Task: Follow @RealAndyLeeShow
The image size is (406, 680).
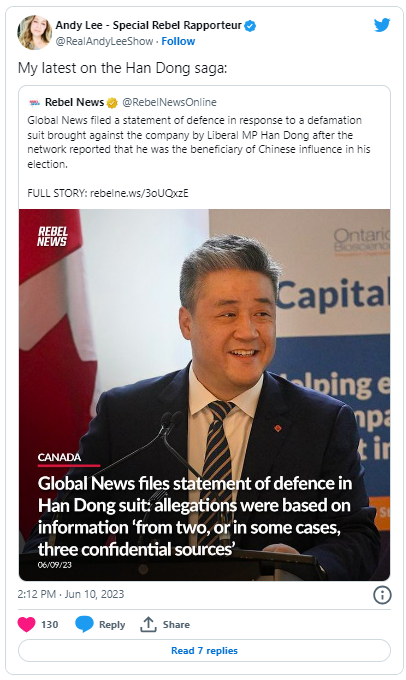Action: coord(178,41)
